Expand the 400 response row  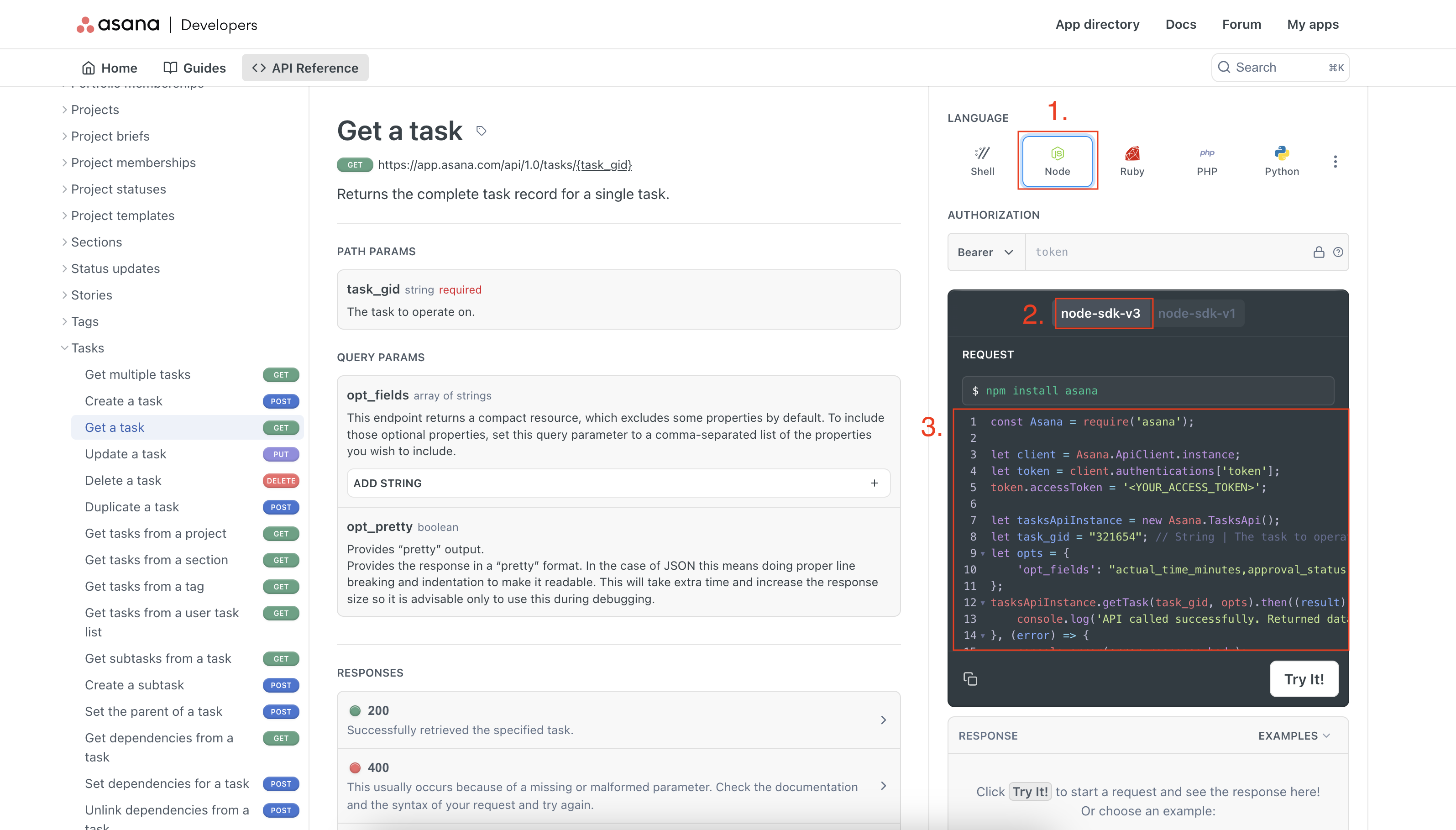(618, 786)
